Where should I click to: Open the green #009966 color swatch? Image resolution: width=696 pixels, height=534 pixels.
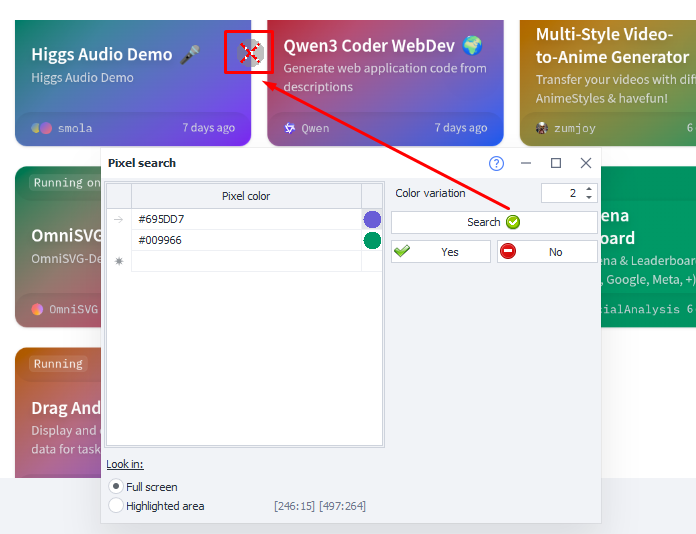coord(372,240)
